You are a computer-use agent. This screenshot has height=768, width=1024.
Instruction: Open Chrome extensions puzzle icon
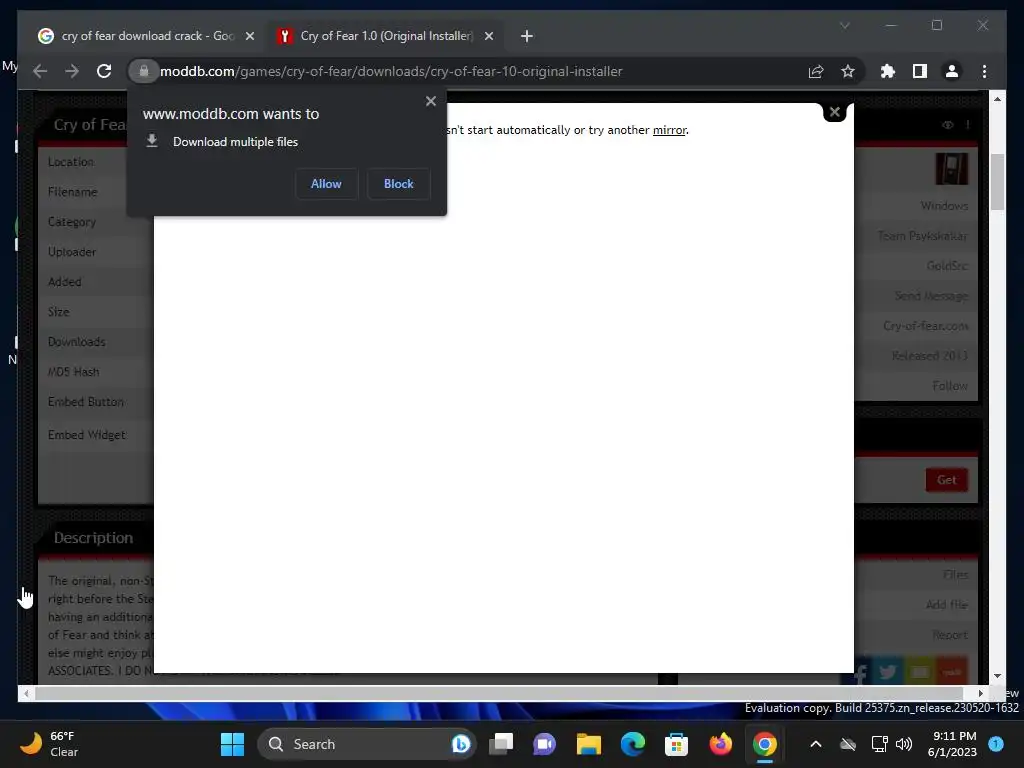[x=888, y=71]
